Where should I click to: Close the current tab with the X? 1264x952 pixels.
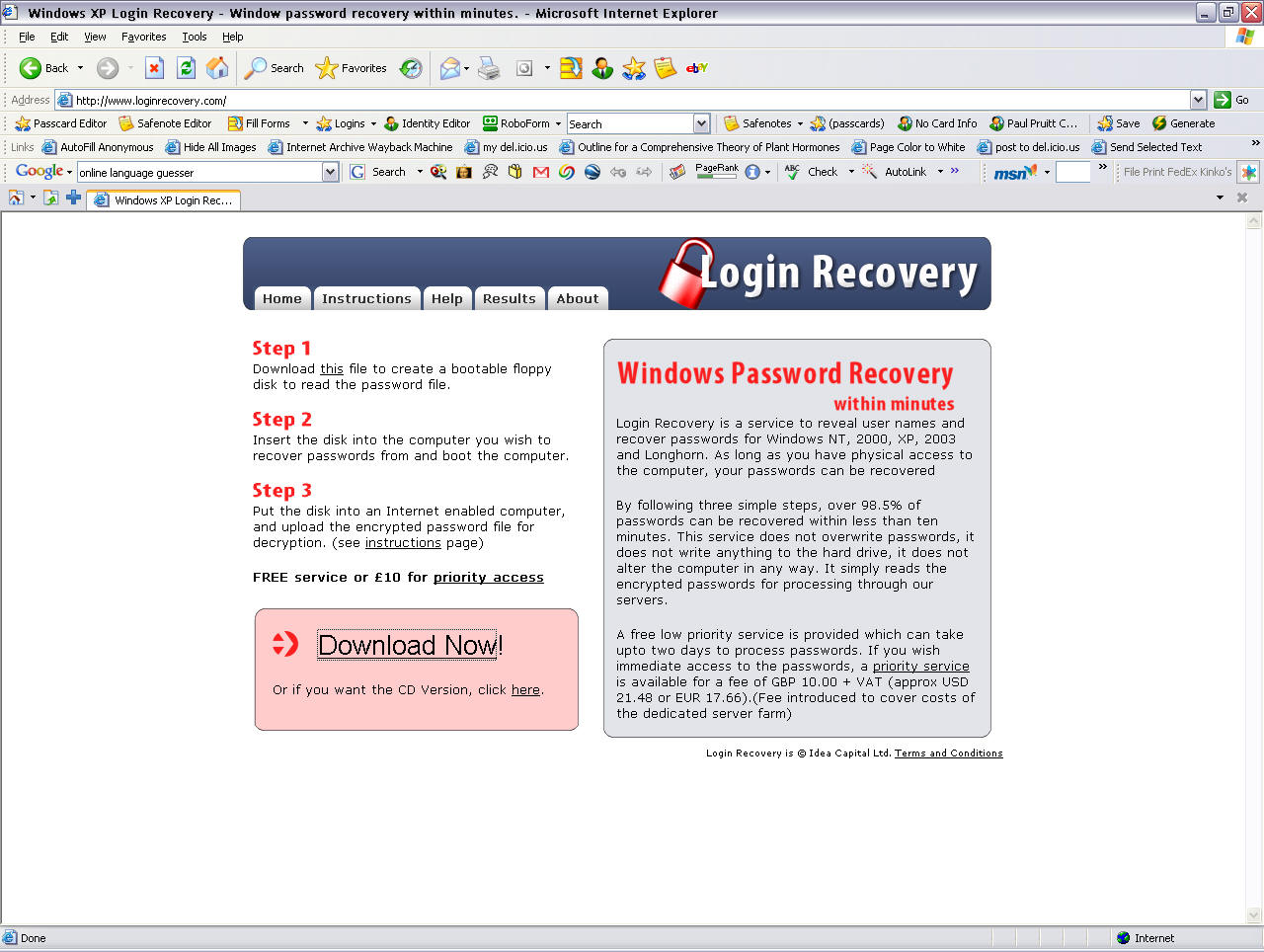(x=1242, y=198)
